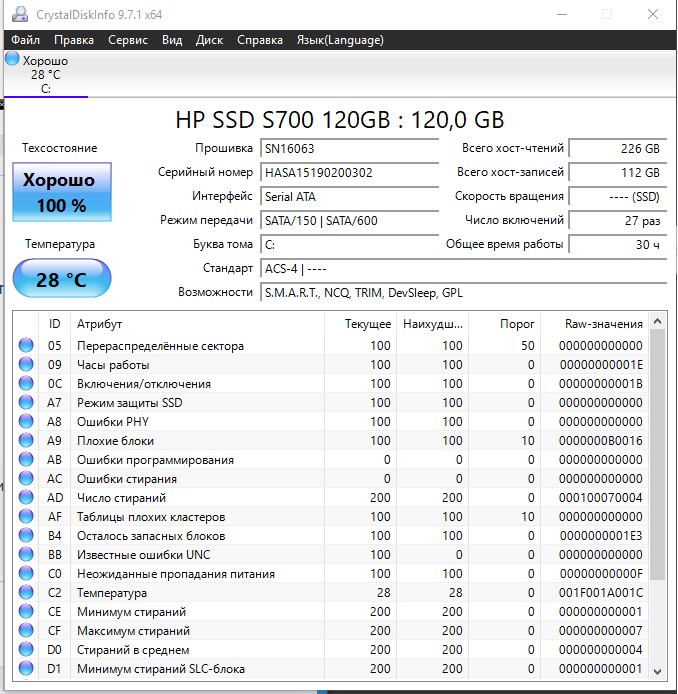Open the Вид menu
Viewport: 678px width, 694px height.
coord(172,40)
